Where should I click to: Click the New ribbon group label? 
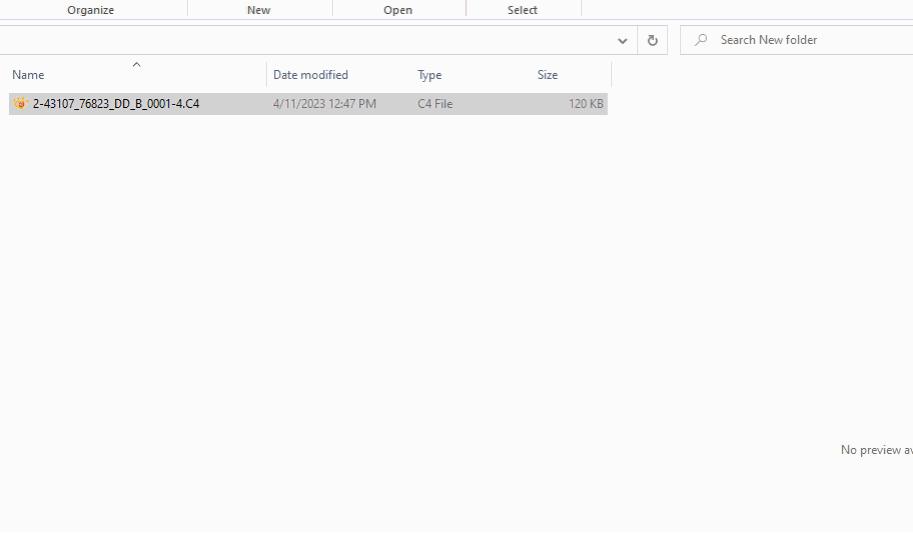point(259,10)
